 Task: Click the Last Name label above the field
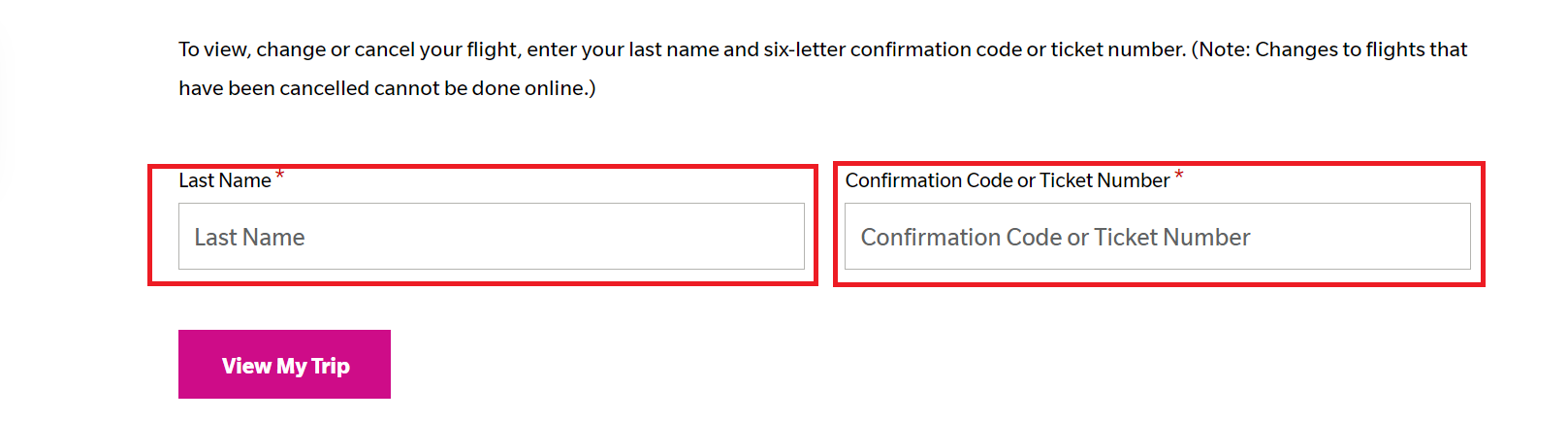tap(225, 180)
